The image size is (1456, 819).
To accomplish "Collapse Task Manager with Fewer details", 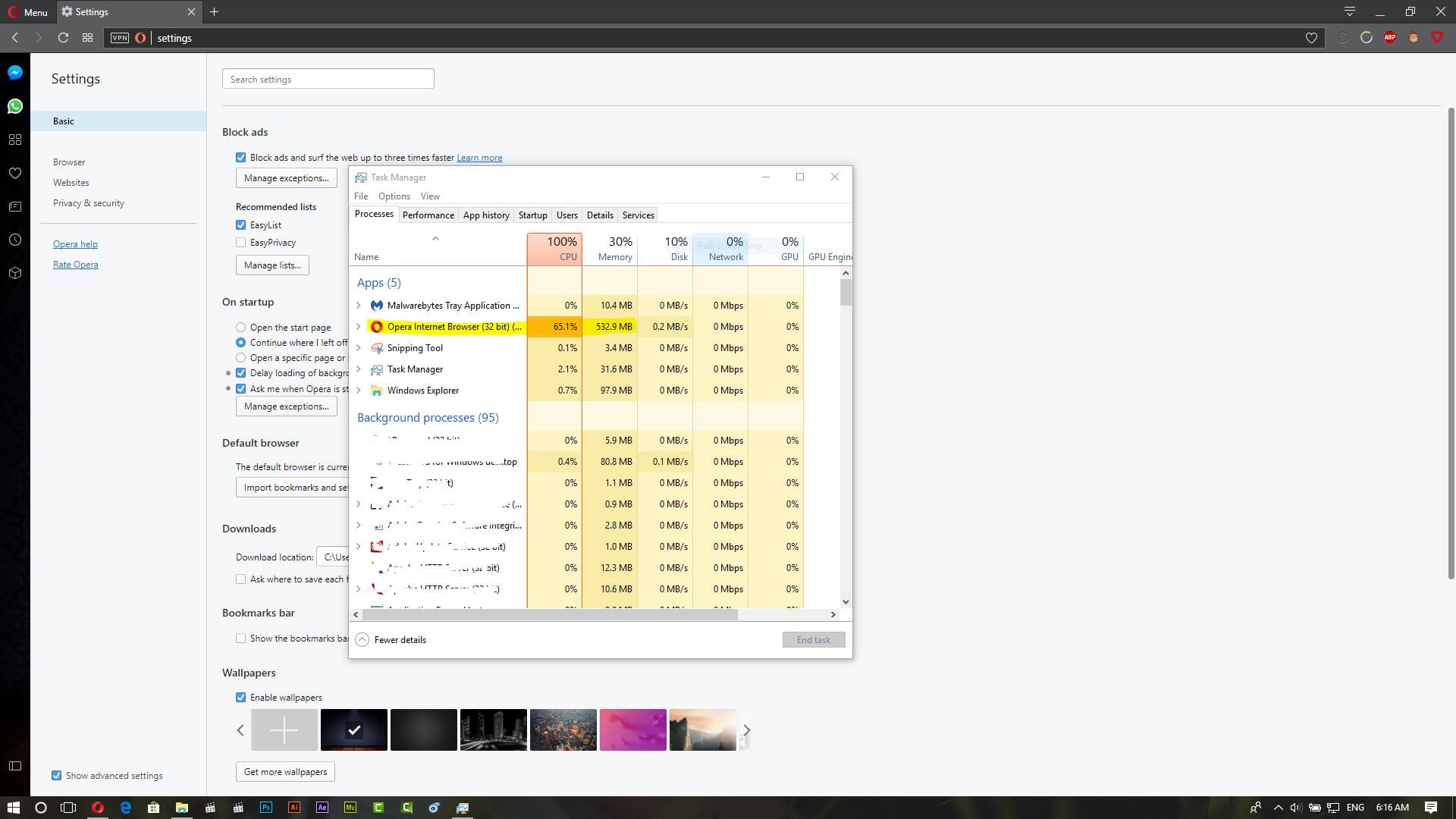I will [391, 640].
